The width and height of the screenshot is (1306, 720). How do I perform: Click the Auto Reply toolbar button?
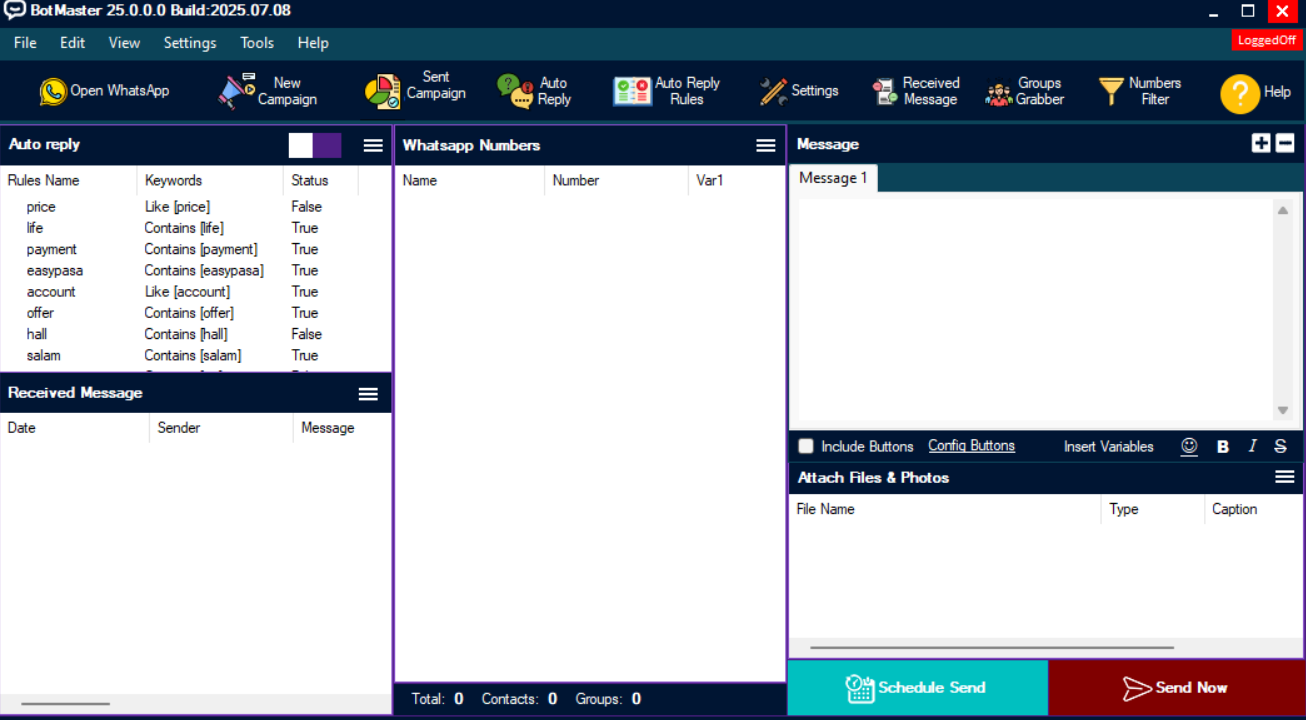(x=534, y=91)
